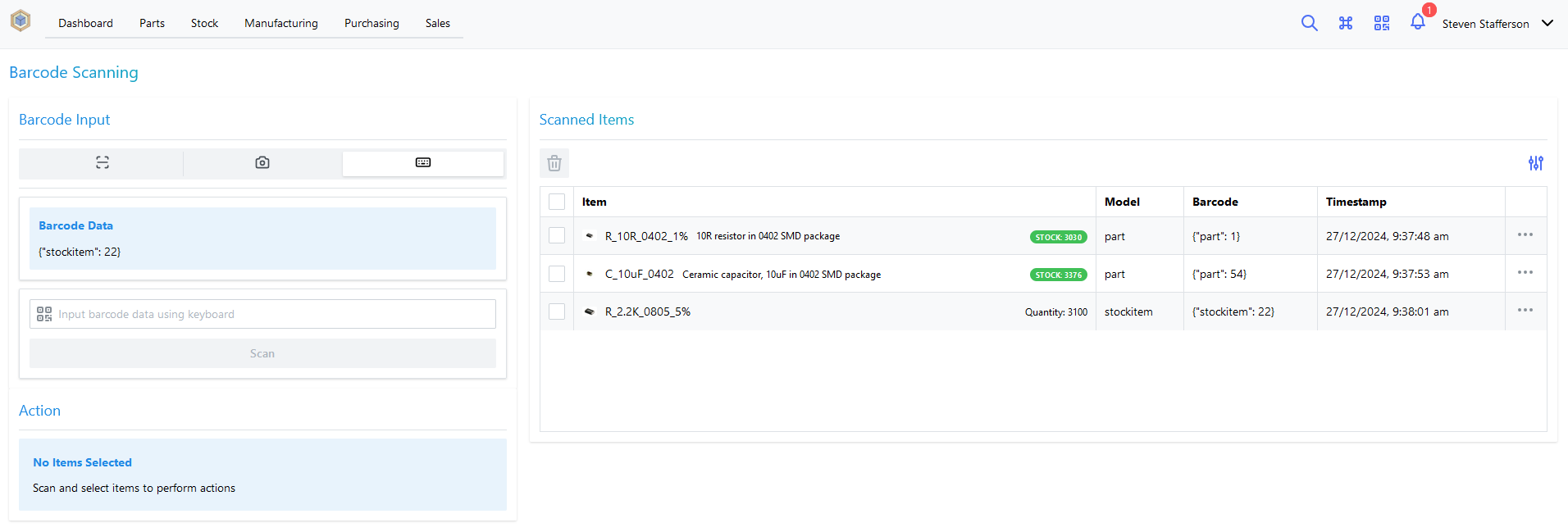Open row actions menu for R_2.2K_0805_5%
The width and height of the screenshot is (1568, 532).
click(x=1525, y=311)
